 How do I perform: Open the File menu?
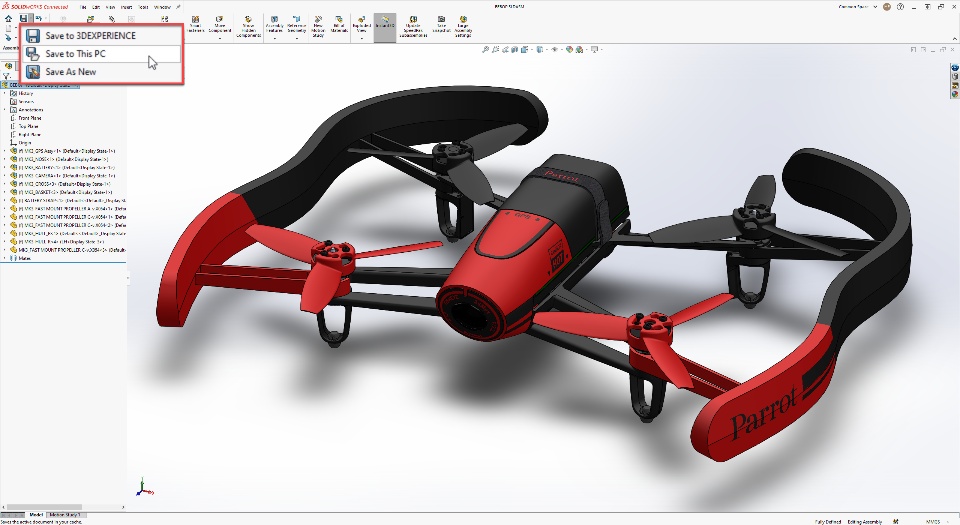coord(83,7)
